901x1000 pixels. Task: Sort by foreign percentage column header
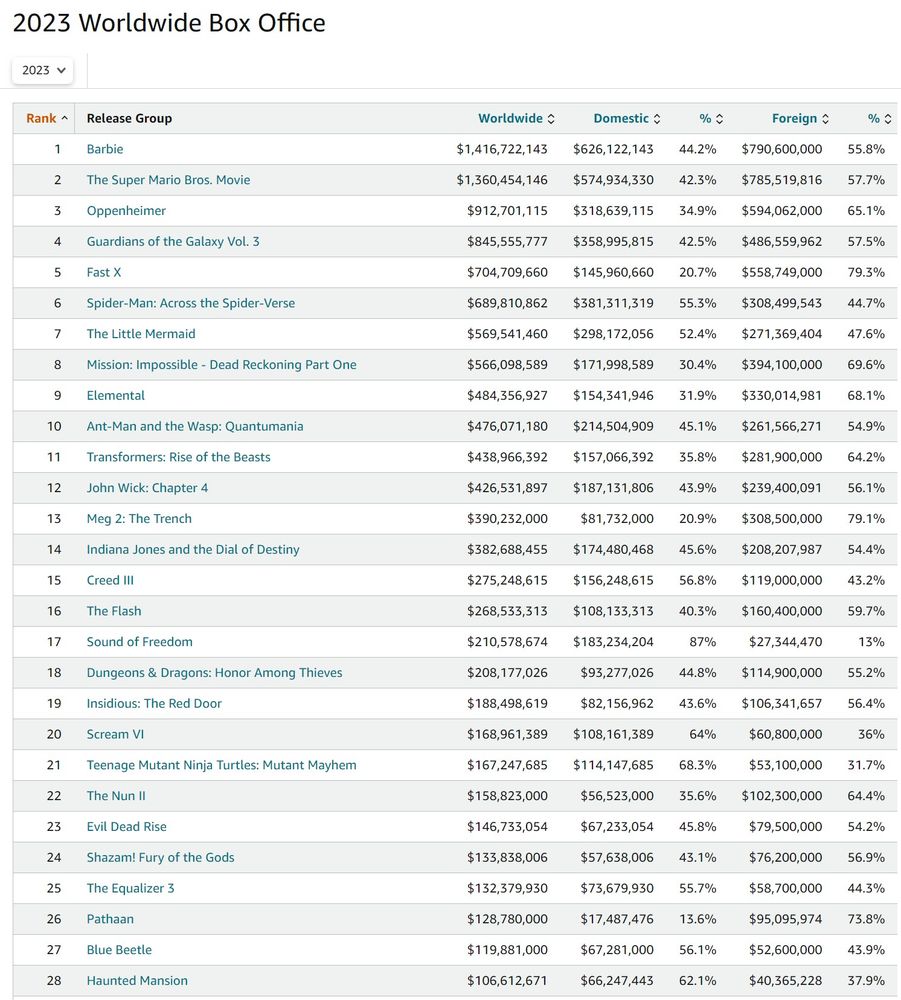(879, 119)
